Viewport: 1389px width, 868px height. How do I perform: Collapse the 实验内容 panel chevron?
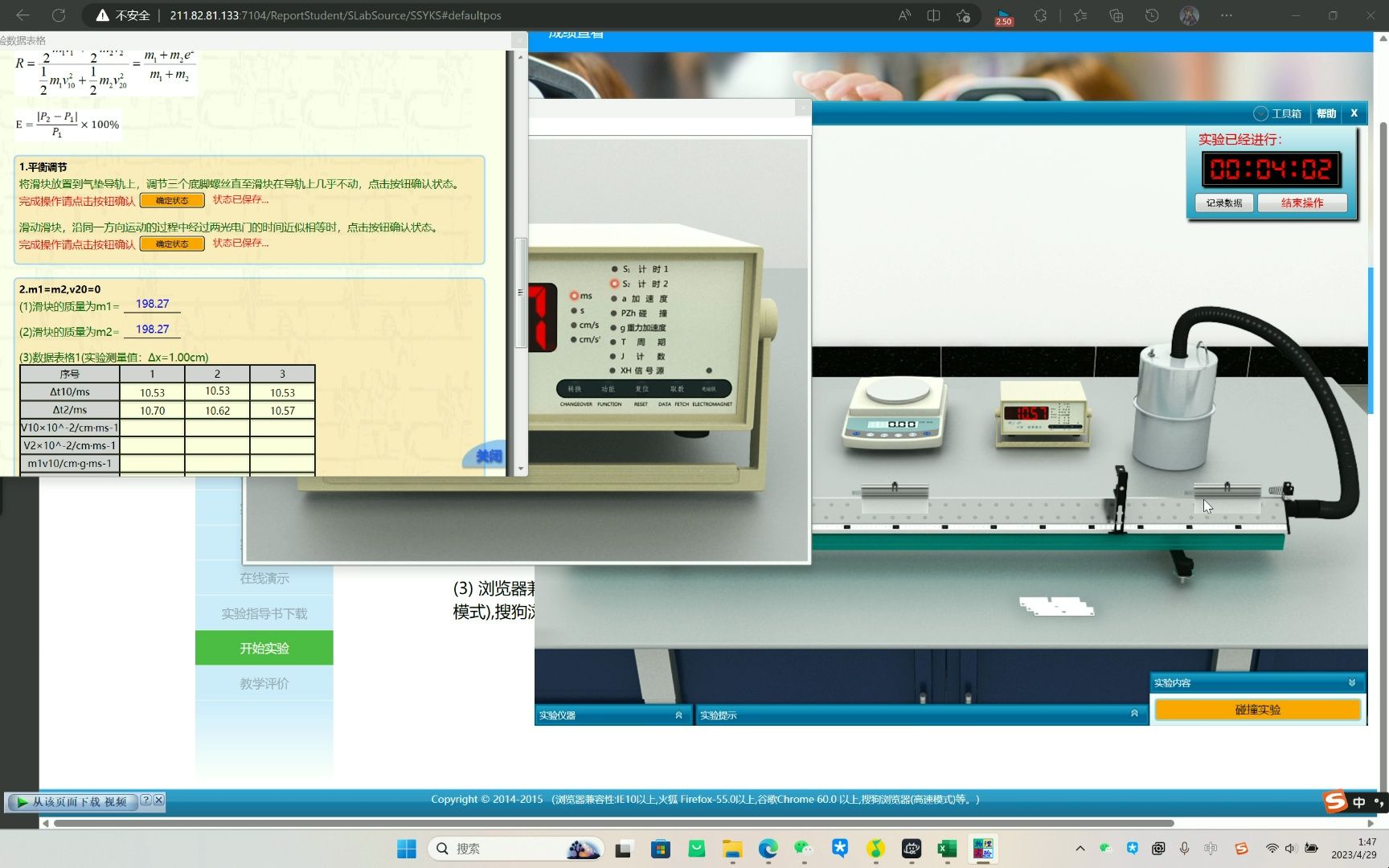pyautogui.click(x=1352, y=683)
